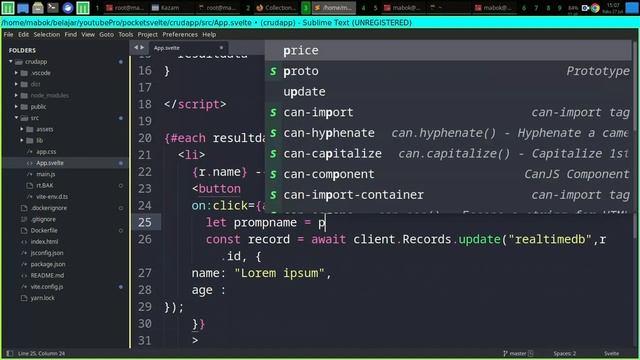Pick the can-hyphenate suggestion
The image size is (640, 360).
[x=448, y=133]
